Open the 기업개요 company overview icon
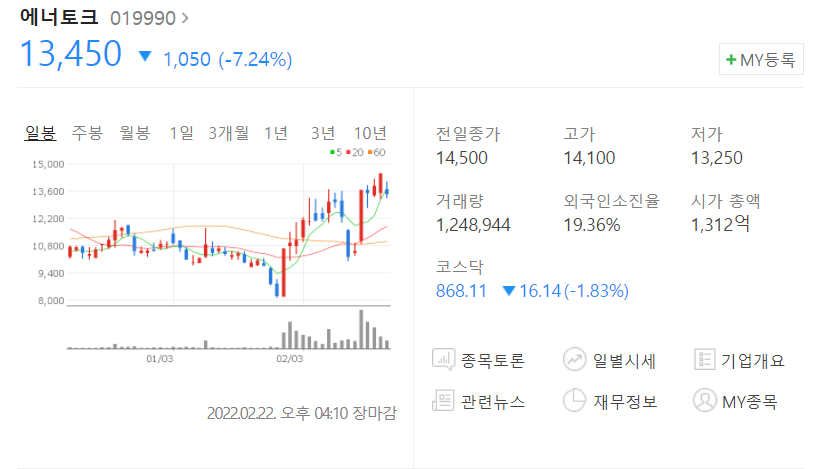 click(x=704, y=359)
